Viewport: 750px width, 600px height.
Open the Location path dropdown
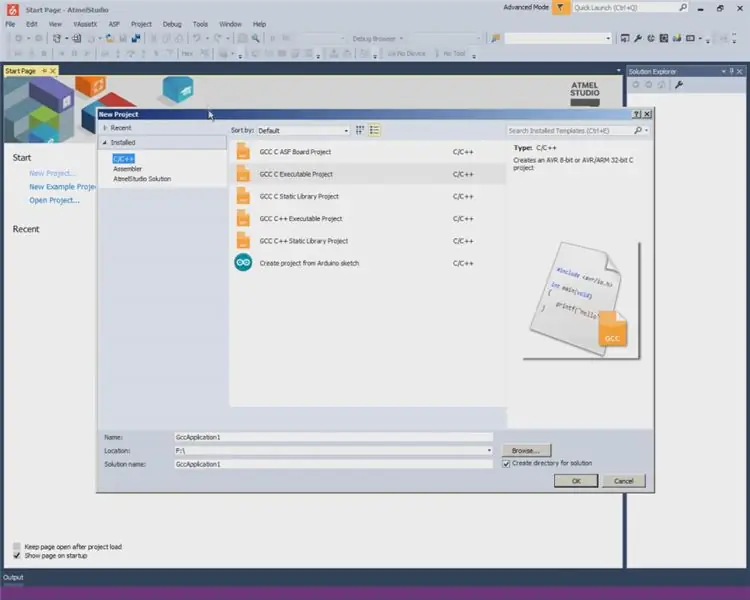[x=489, y=450]
